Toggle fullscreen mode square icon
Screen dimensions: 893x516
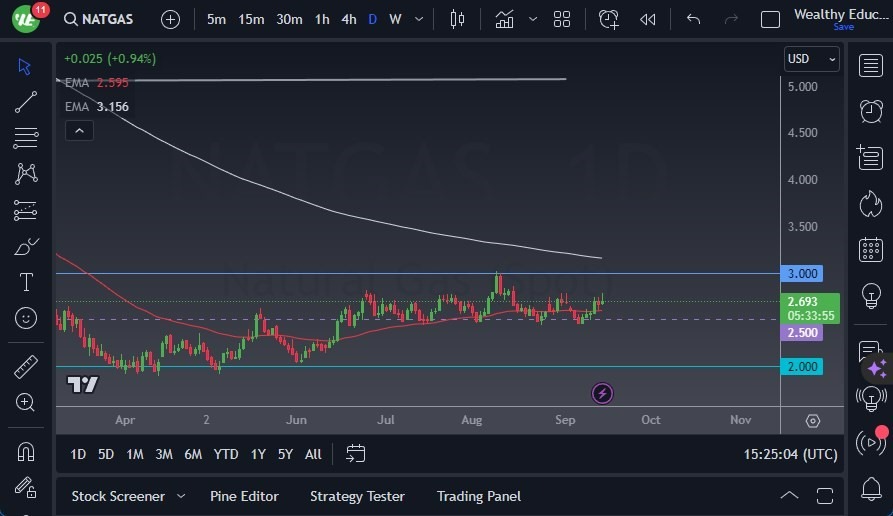[770, 19]
